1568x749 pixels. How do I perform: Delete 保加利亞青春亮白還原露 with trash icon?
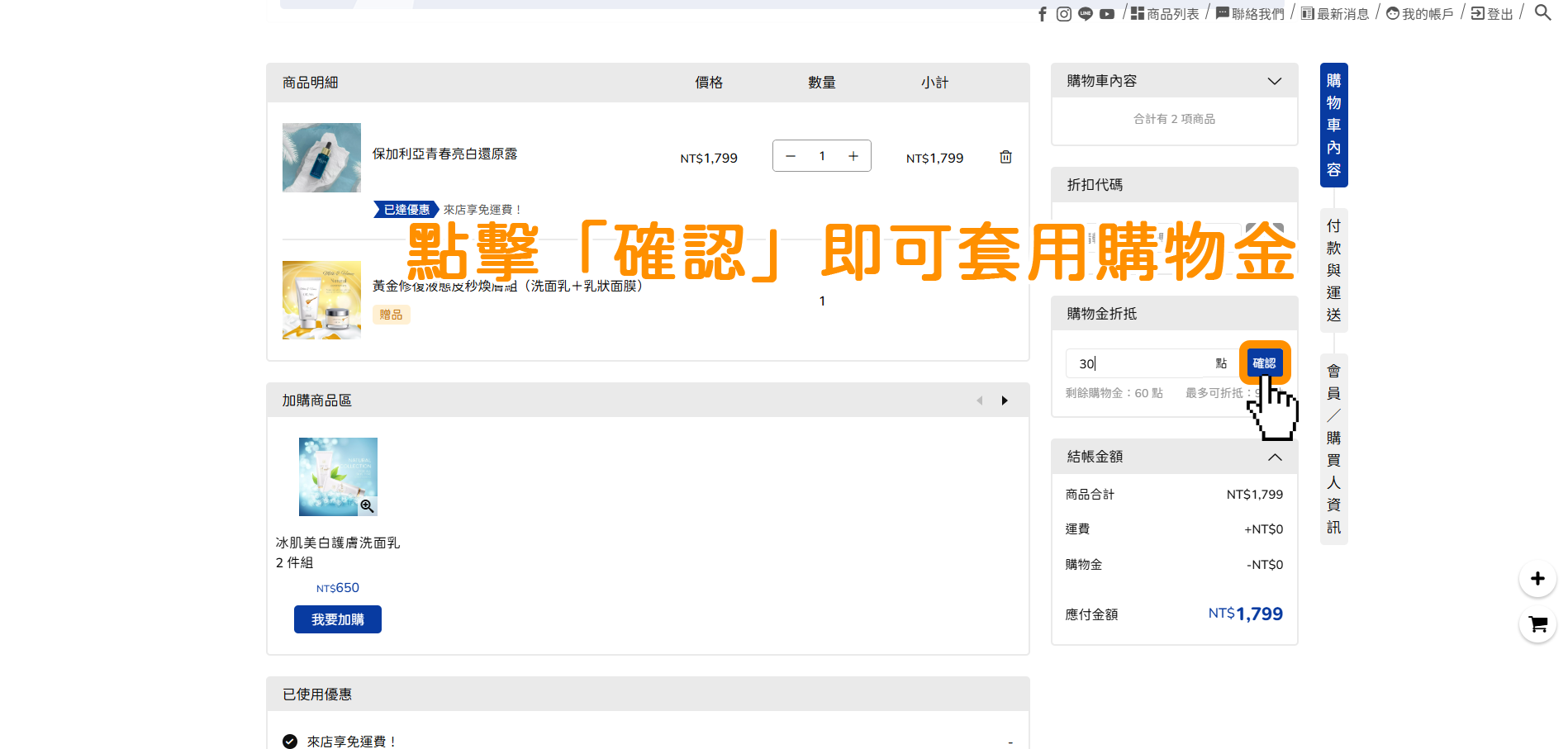point(1005,157)
